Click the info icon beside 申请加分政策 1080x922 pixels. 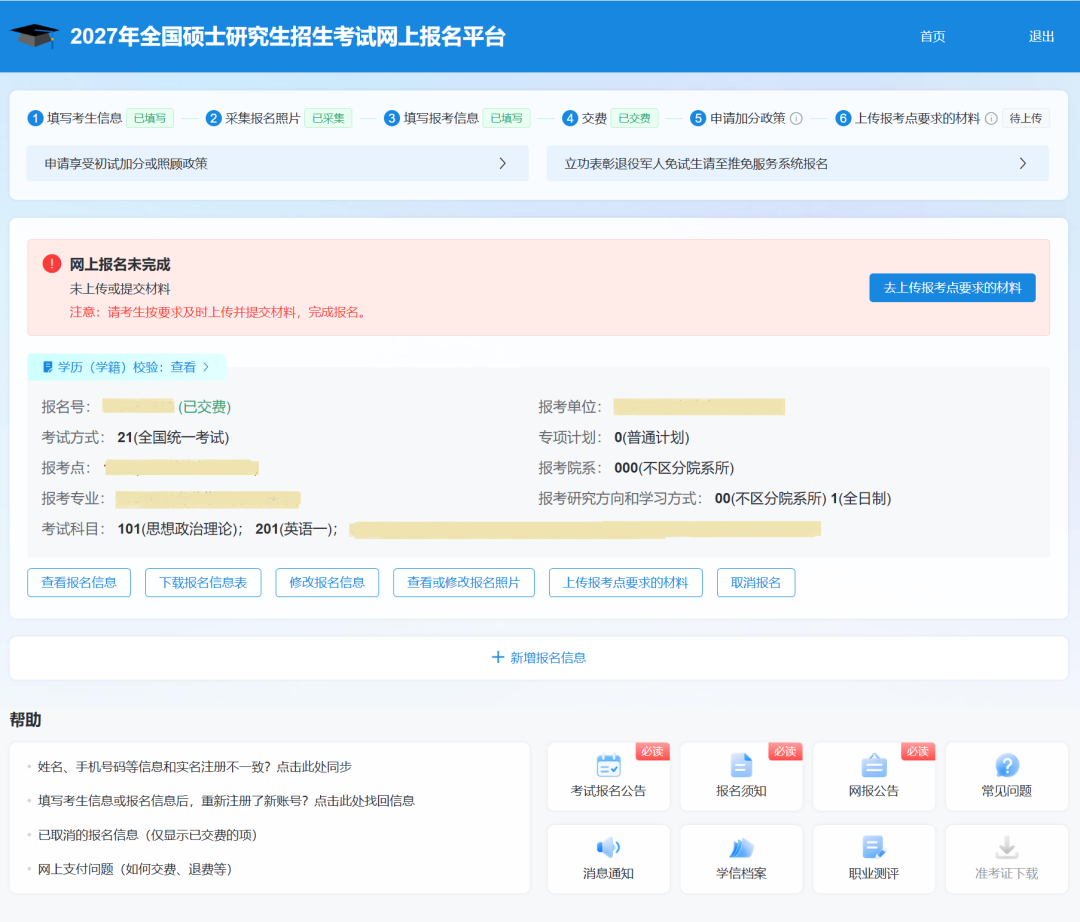[x=796, y=118]
